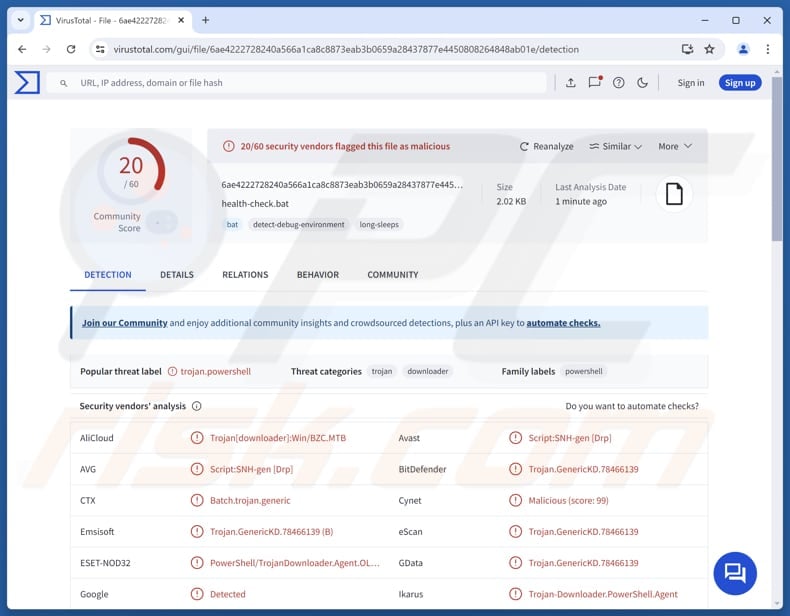Toggle dark mode with the moon icon

(x=642, y=83)
